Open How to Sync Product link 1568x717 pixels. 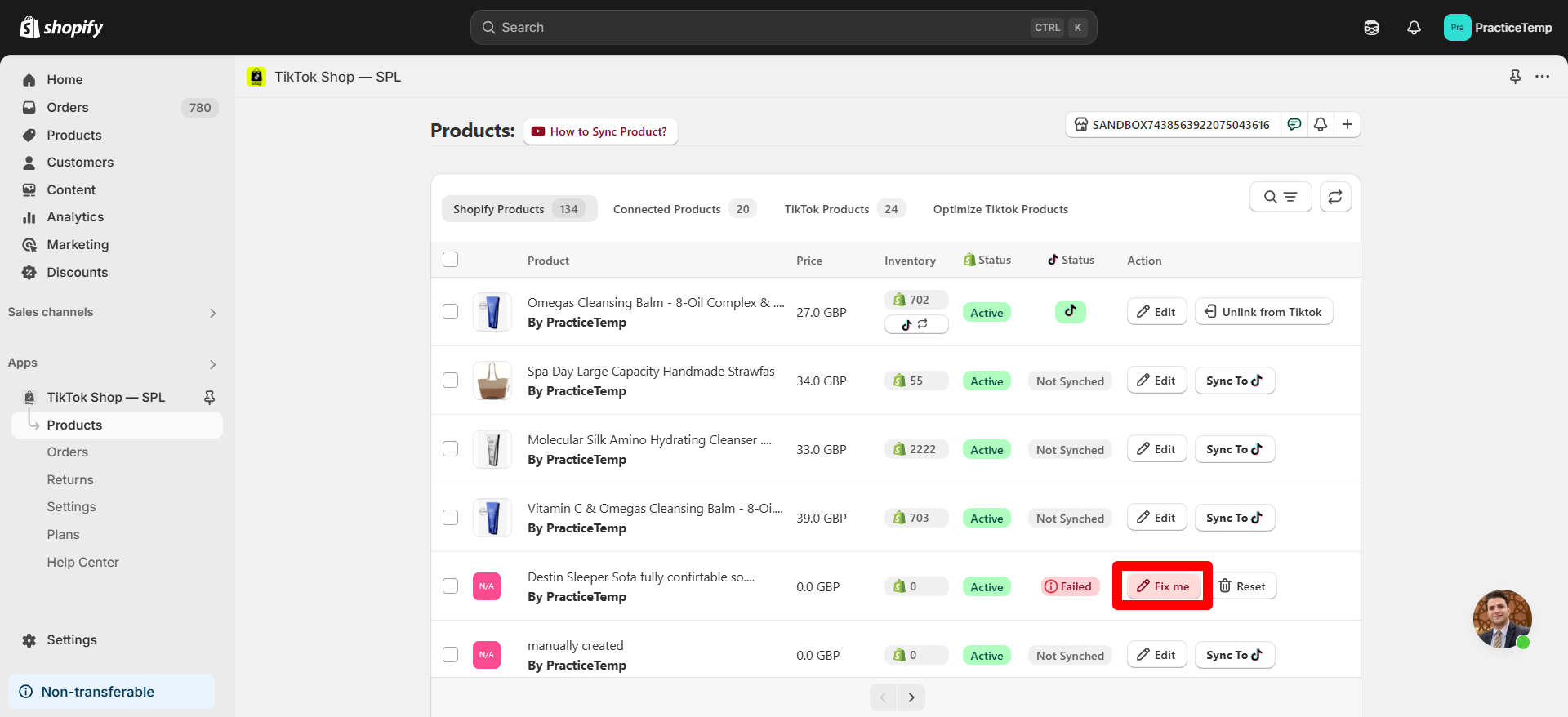click(600, 131)
